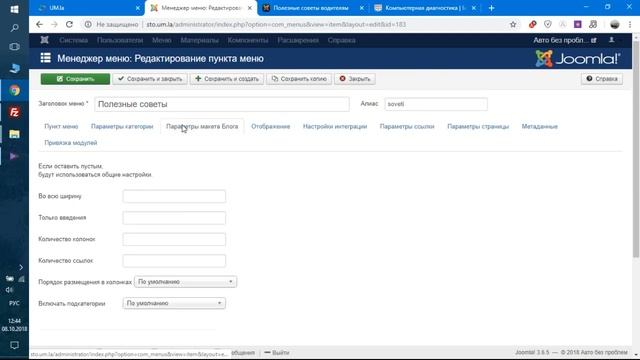Click the site info icon in address bar
Viewport: 640px width, 360px height.
pyautogui.click(x=88, y=24)
